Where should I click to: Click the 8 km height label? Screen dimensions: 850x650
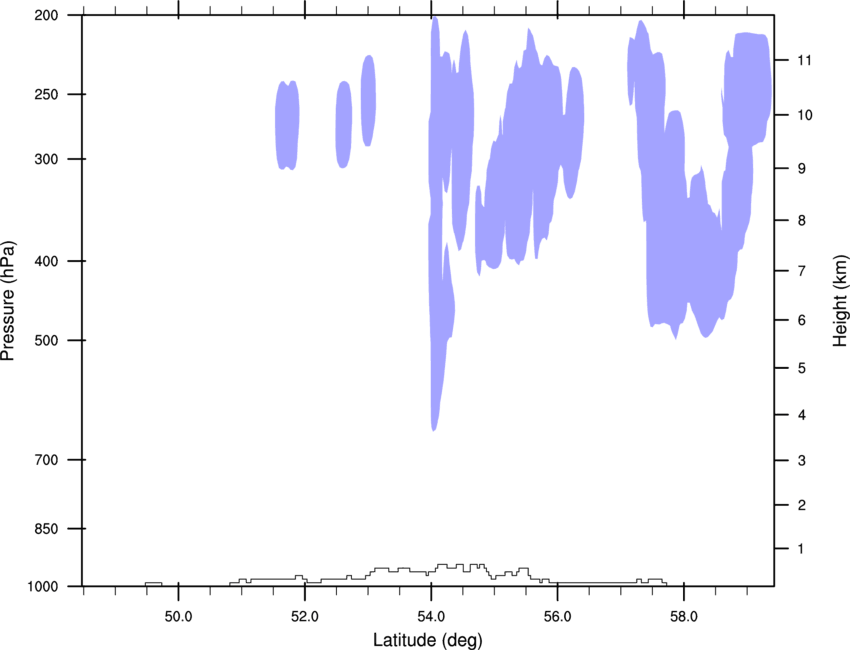(x=802, y=221)
